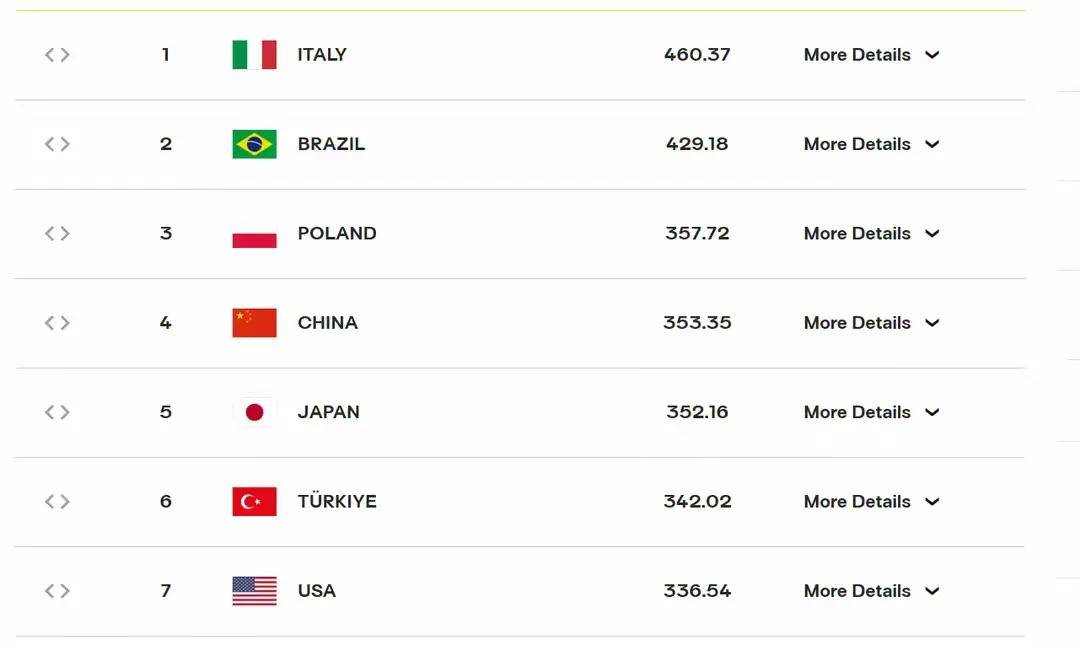Click the Poland flag icon
Screen dimensions: 1080x646
254,234
